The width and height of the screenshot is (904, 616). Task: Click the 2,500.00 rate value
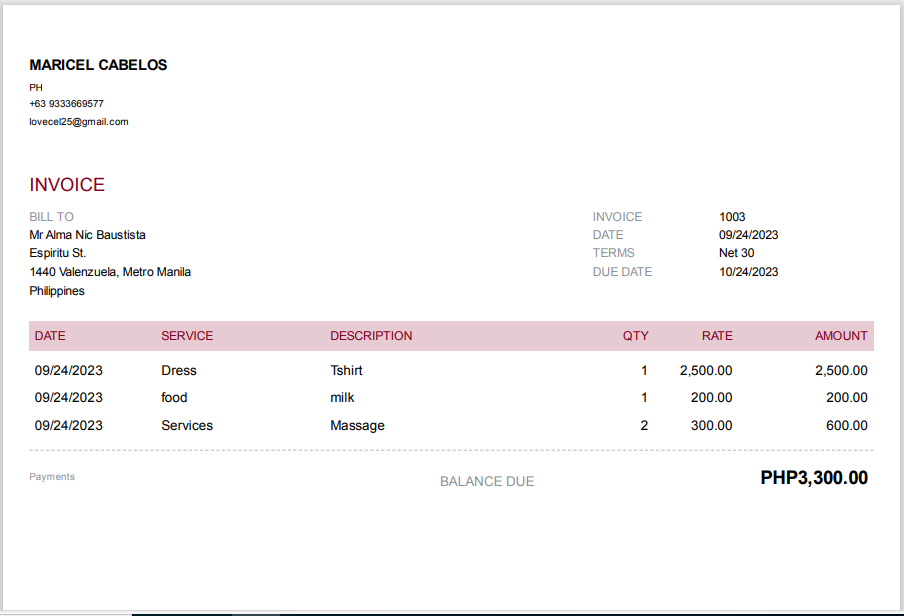pos(706,370)
